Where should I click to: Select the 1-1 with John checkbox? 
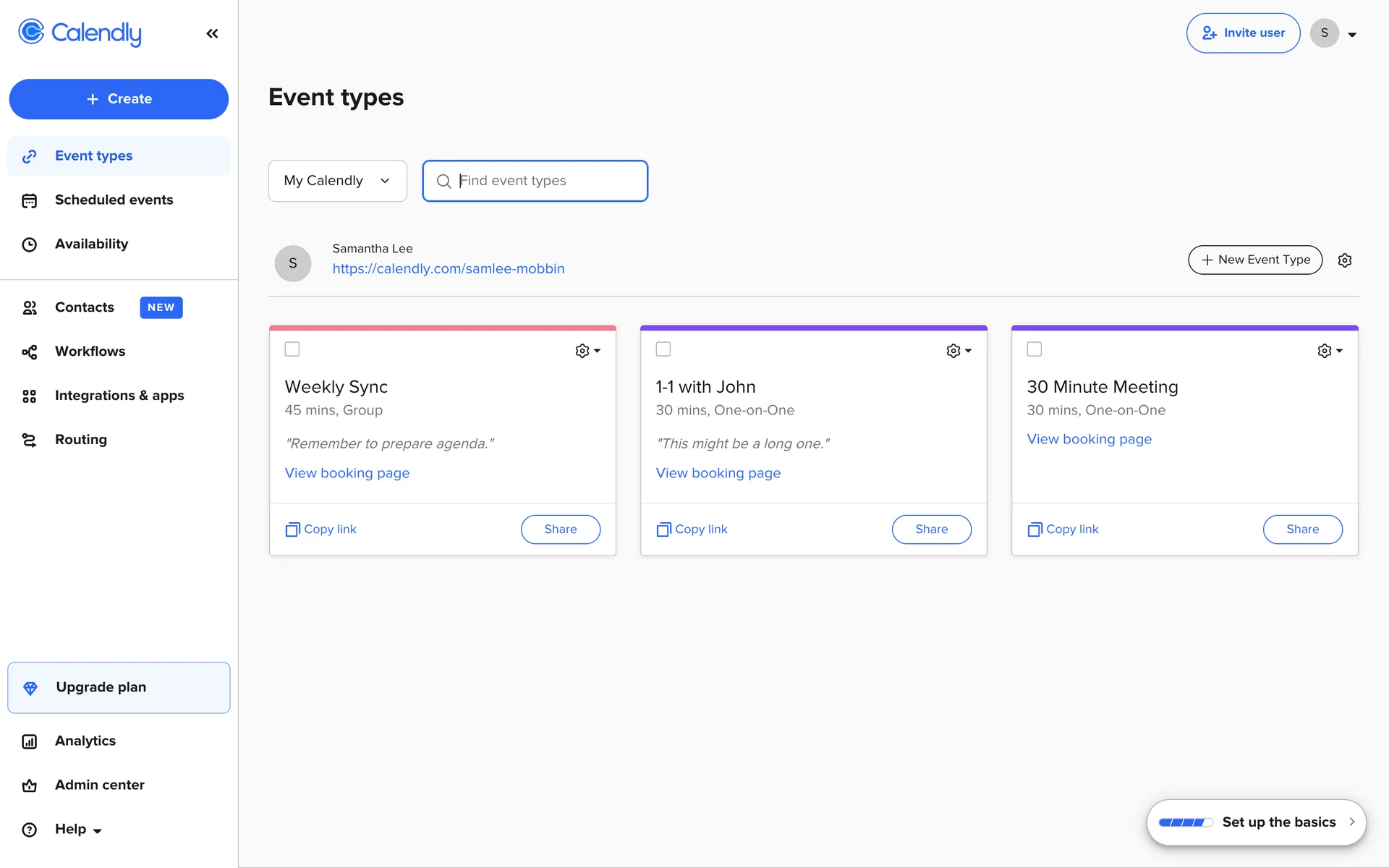pos(663,349)
